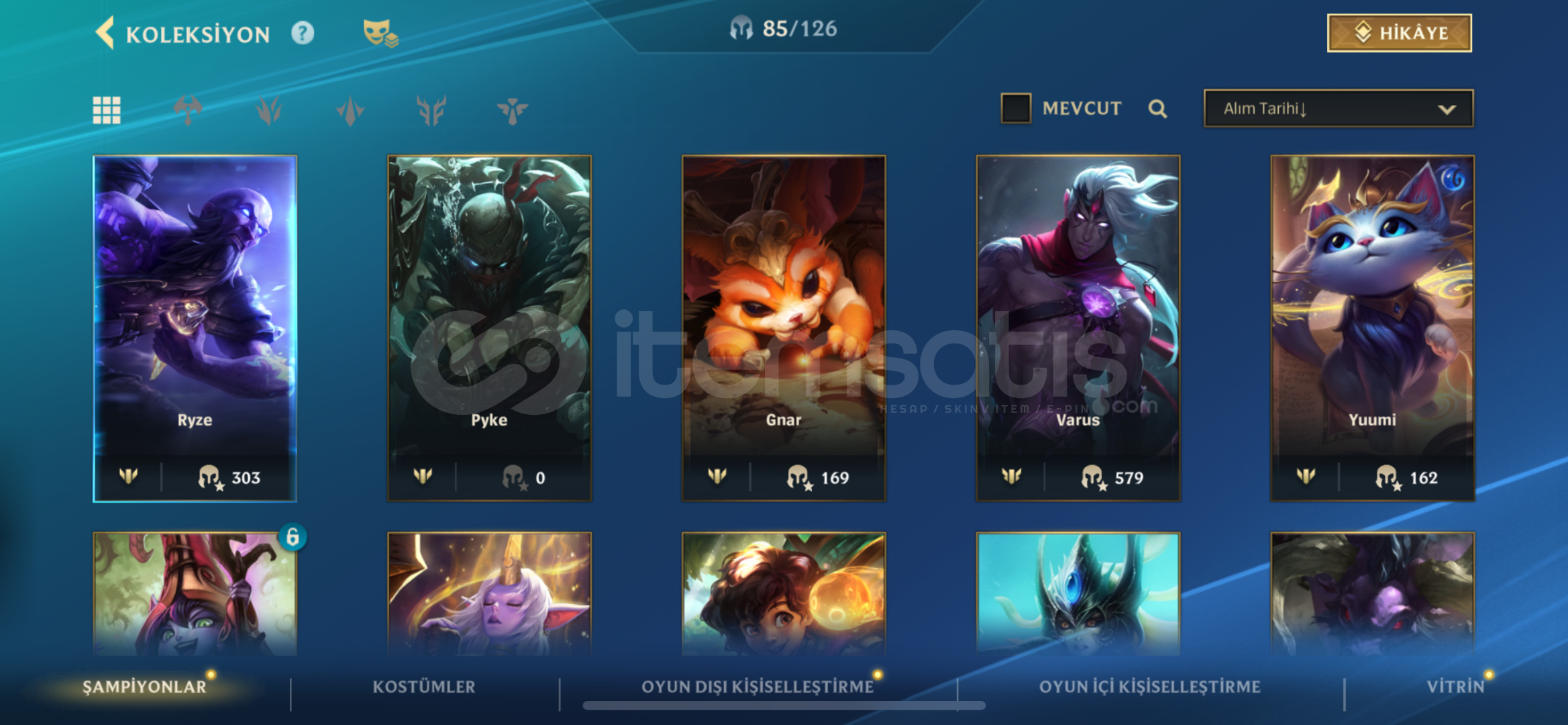Filter by the fifth role icon
Image resolution: width=1568 pixels, height=725 pixels.
pos(513,110)
